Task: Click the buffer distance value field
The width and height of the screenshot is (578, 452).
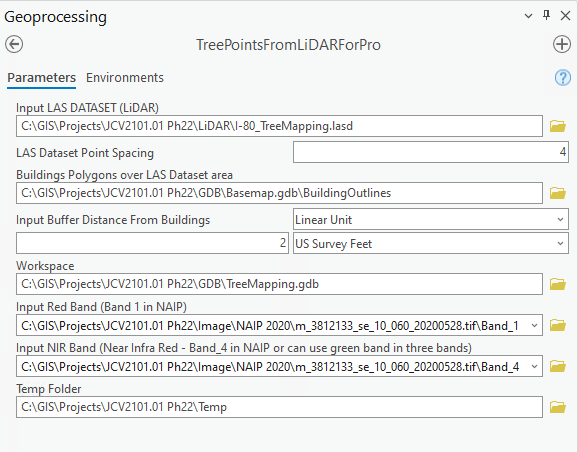Action: (152, 243)
